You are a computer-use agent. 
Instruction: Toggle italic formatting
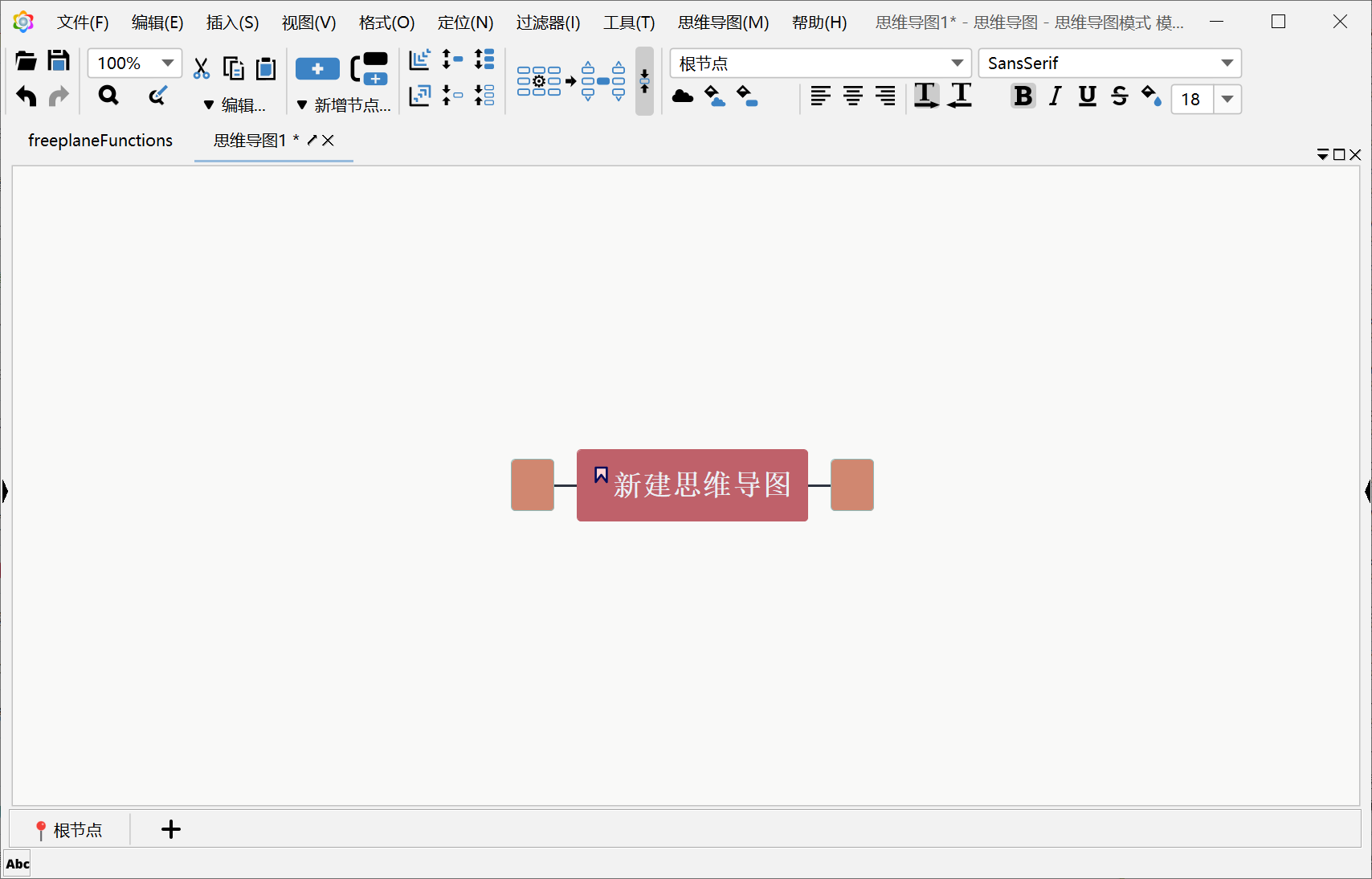(1055, 96)
